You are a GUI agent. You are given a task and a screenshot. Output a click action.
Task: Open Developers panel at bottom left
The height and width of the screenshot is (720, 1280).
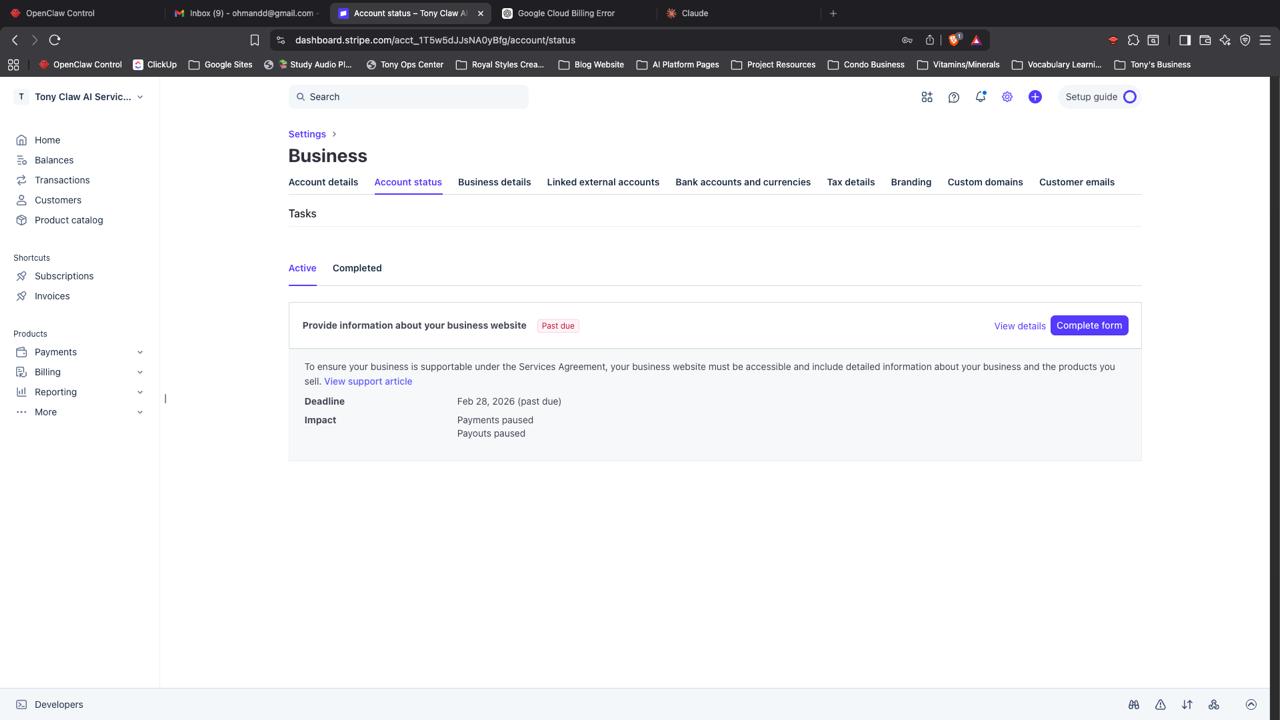tap(58, 704)
